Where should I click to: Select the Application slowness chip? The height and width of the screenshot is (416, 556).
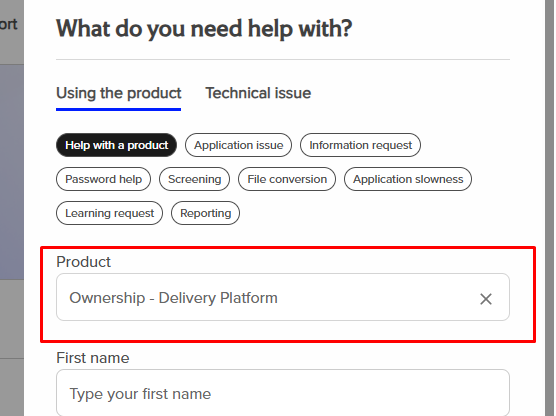tap(408, 179)
